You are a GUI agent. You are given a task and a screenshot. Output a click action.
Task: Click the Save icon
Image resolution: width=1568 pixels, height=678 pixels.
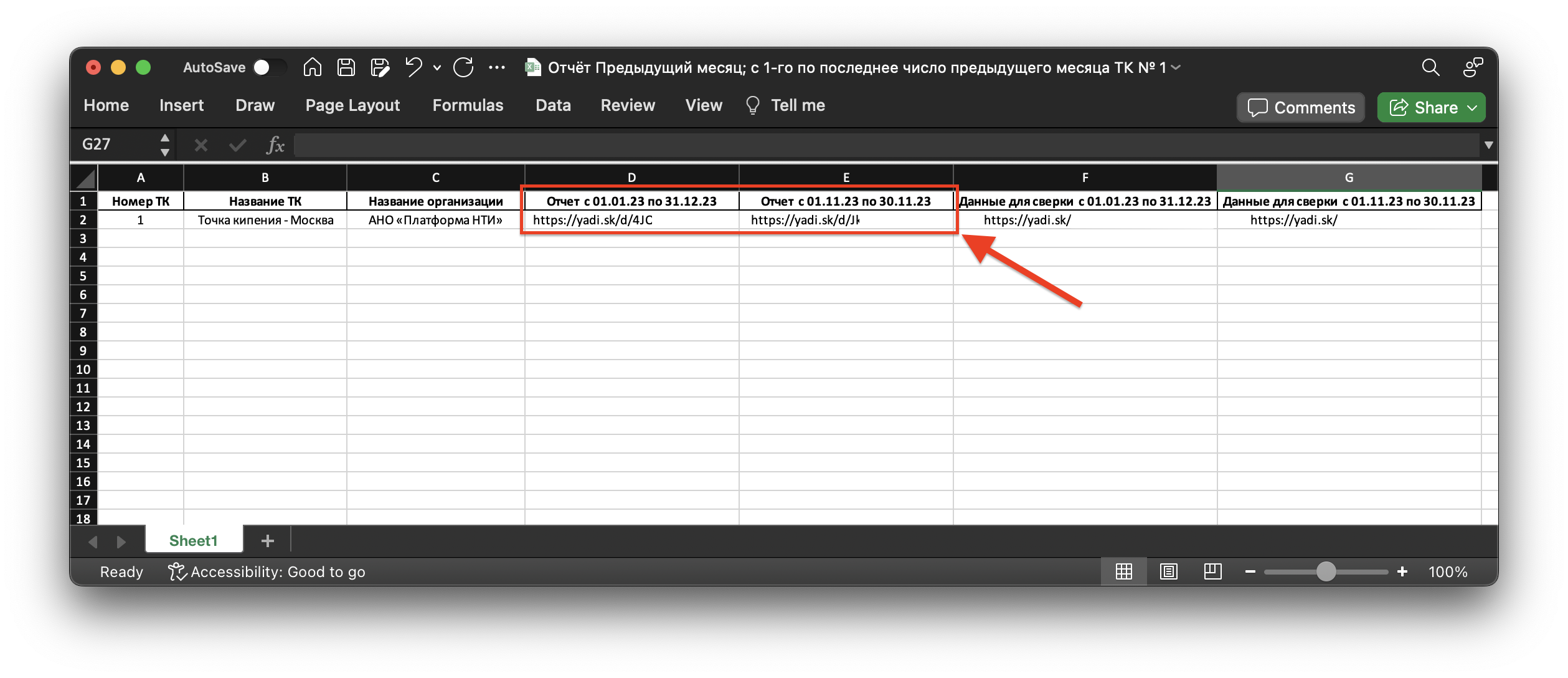pos(346,67)
